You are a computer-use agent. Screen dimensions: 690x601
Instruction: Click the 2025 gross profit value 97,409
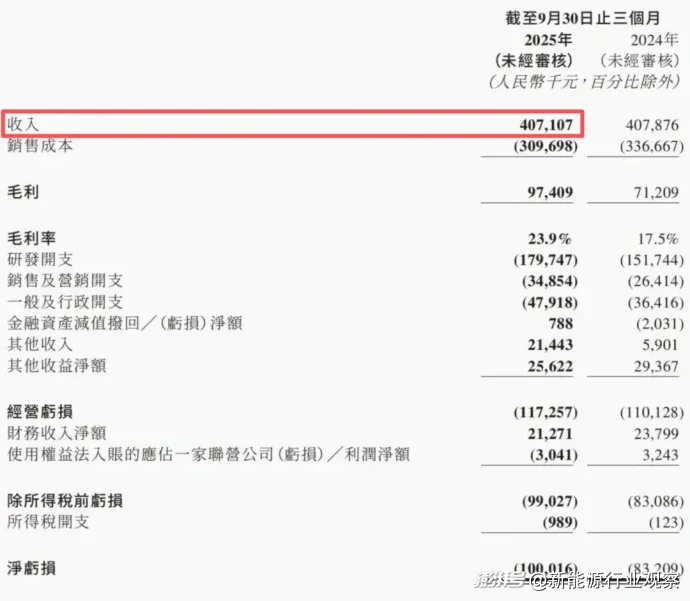tap(548, 189)
